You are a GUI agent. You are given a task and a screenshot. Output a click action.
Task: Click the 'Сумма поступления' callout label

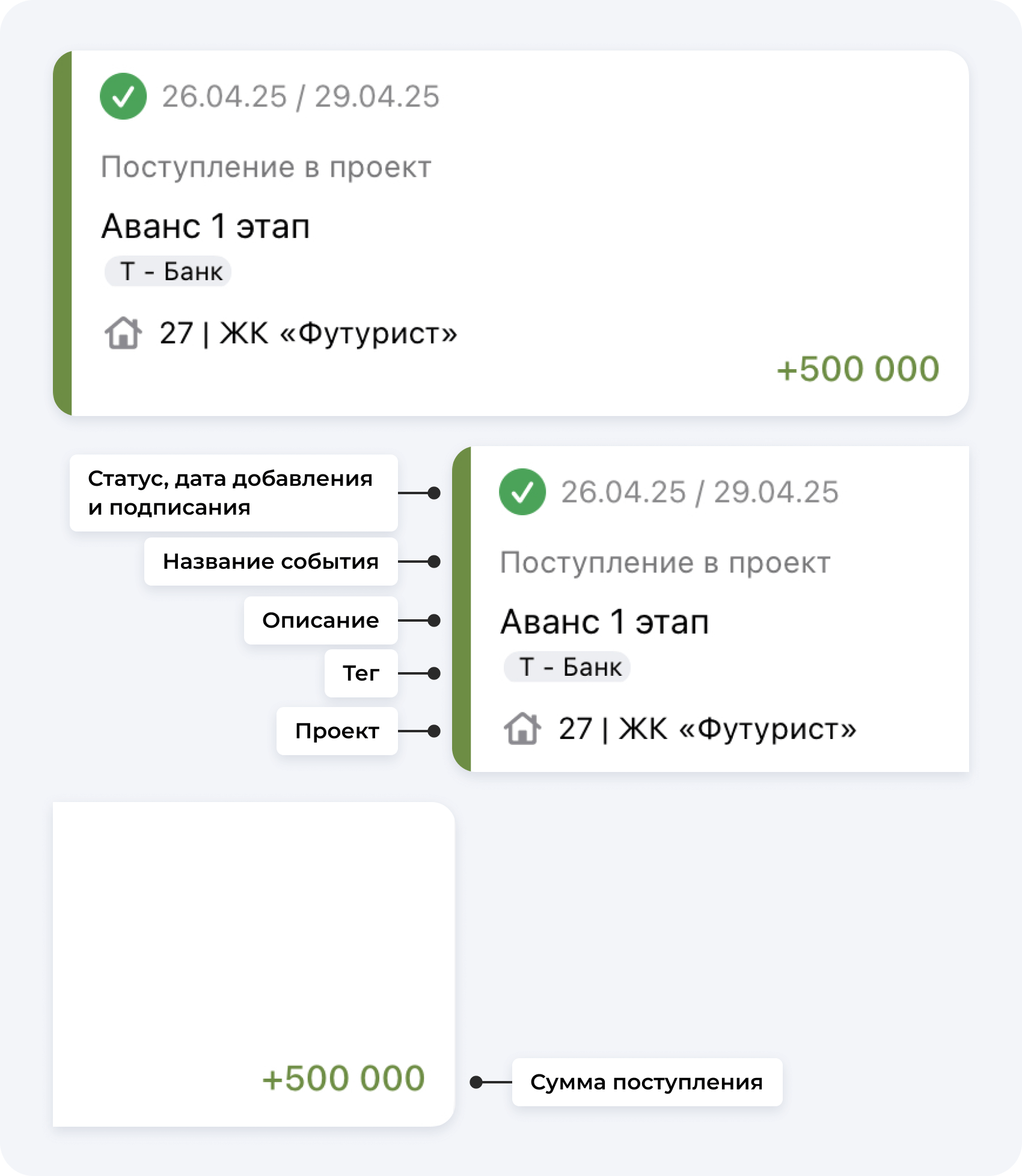[x=647, y=1082]
